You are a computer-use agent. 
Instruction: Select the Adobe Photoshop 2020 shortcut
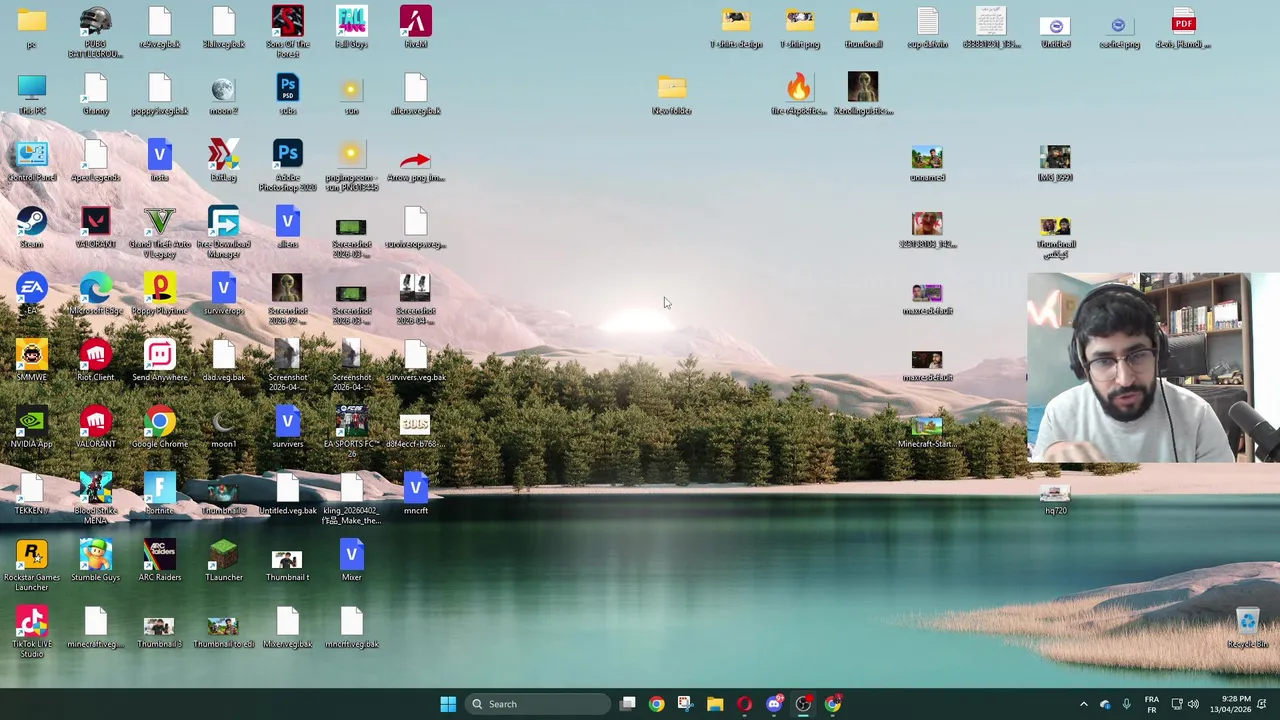287,165
